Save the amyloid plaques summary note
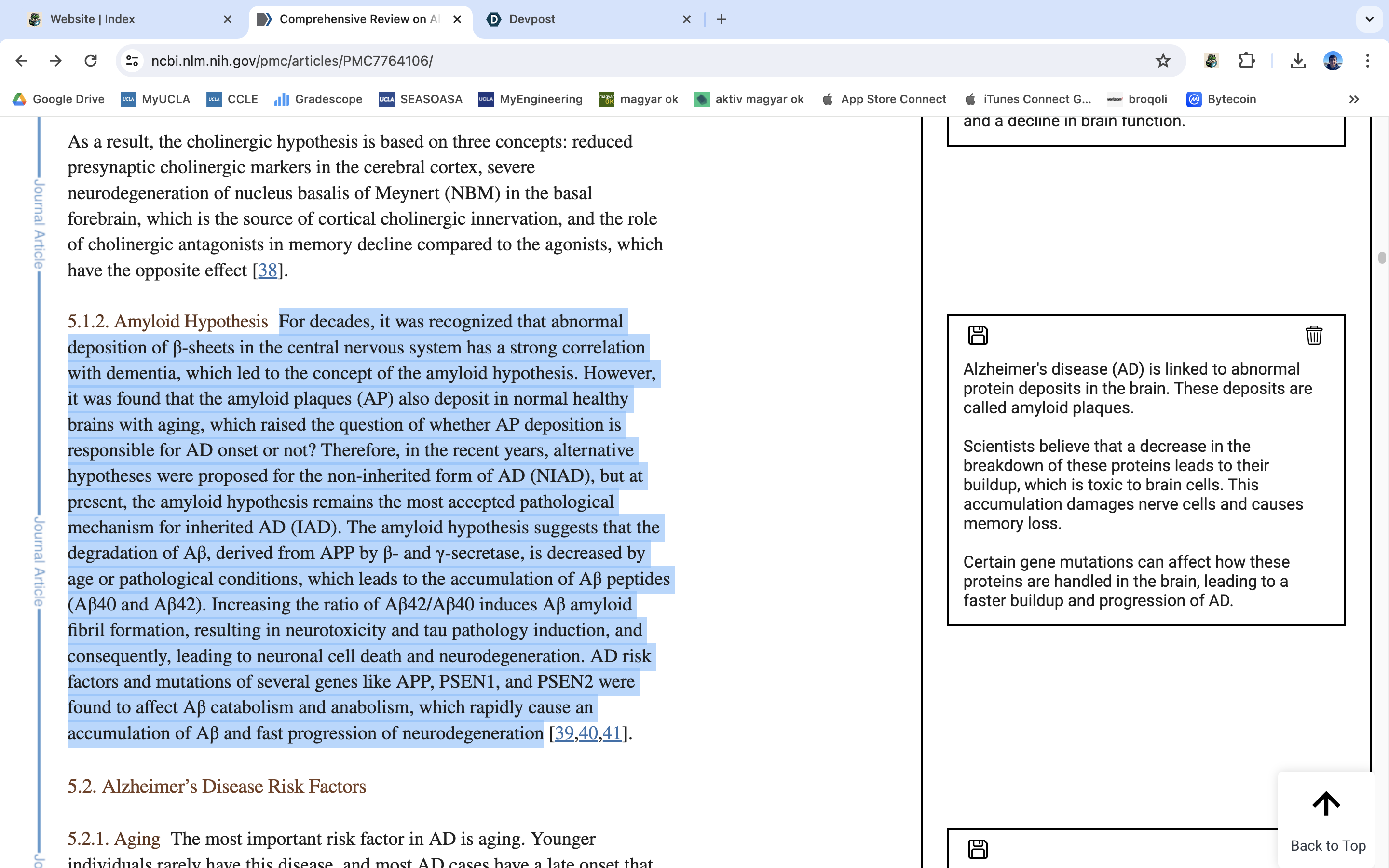1389x868 pixels. (978, 335)
